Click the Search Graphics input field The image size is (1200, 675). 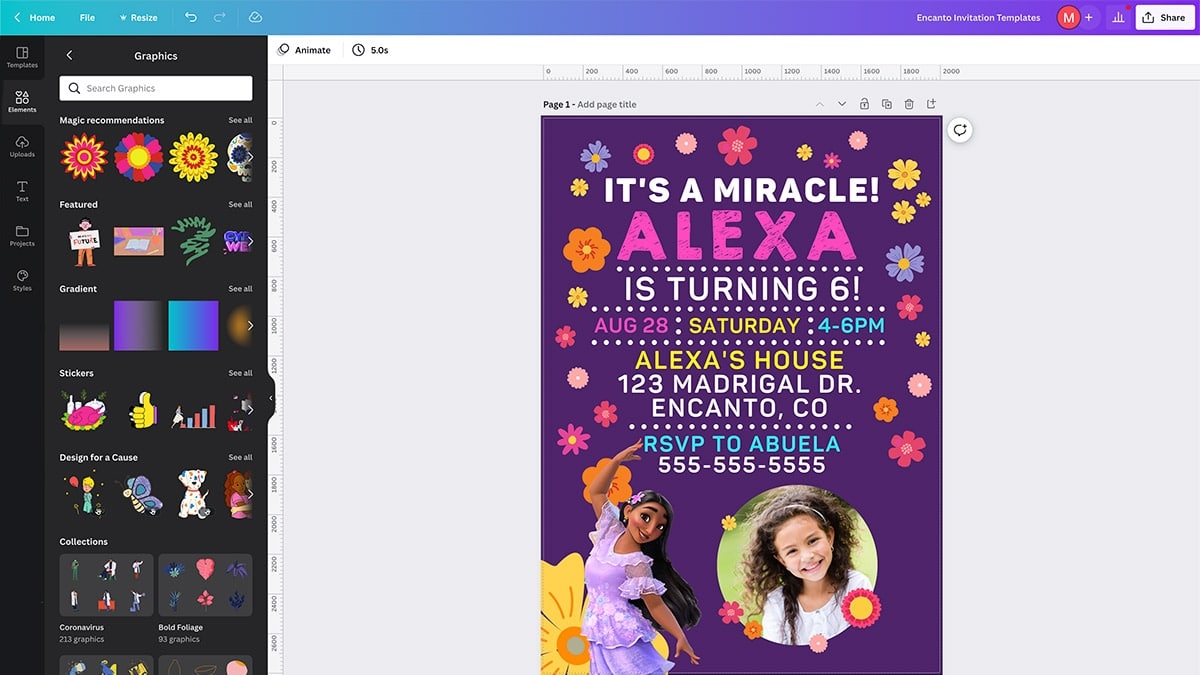156,88
